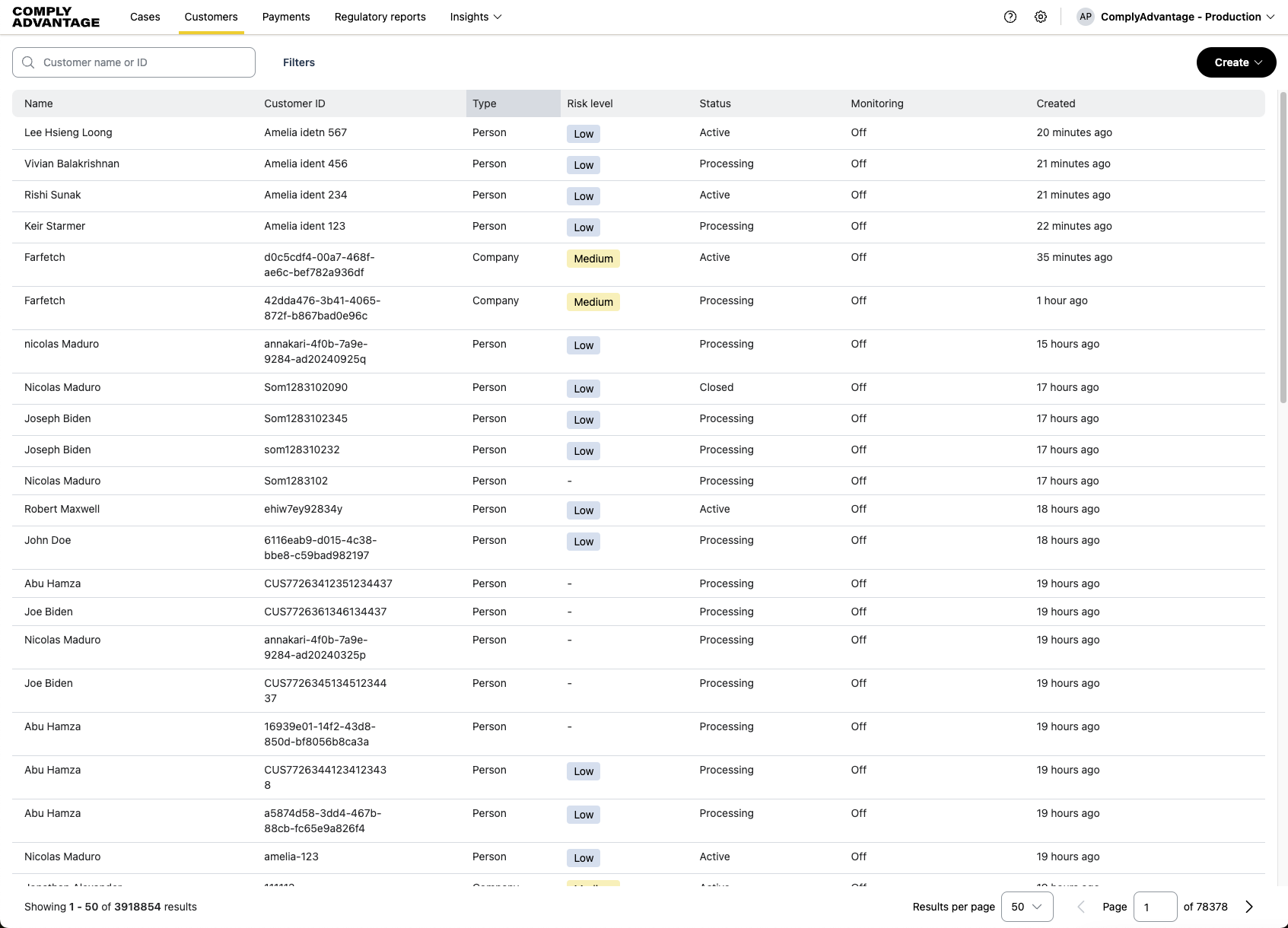Open the Insights menu dropdown
Image resolution: width=1288 pixels, height=928 pixels.
click(475, 17)
